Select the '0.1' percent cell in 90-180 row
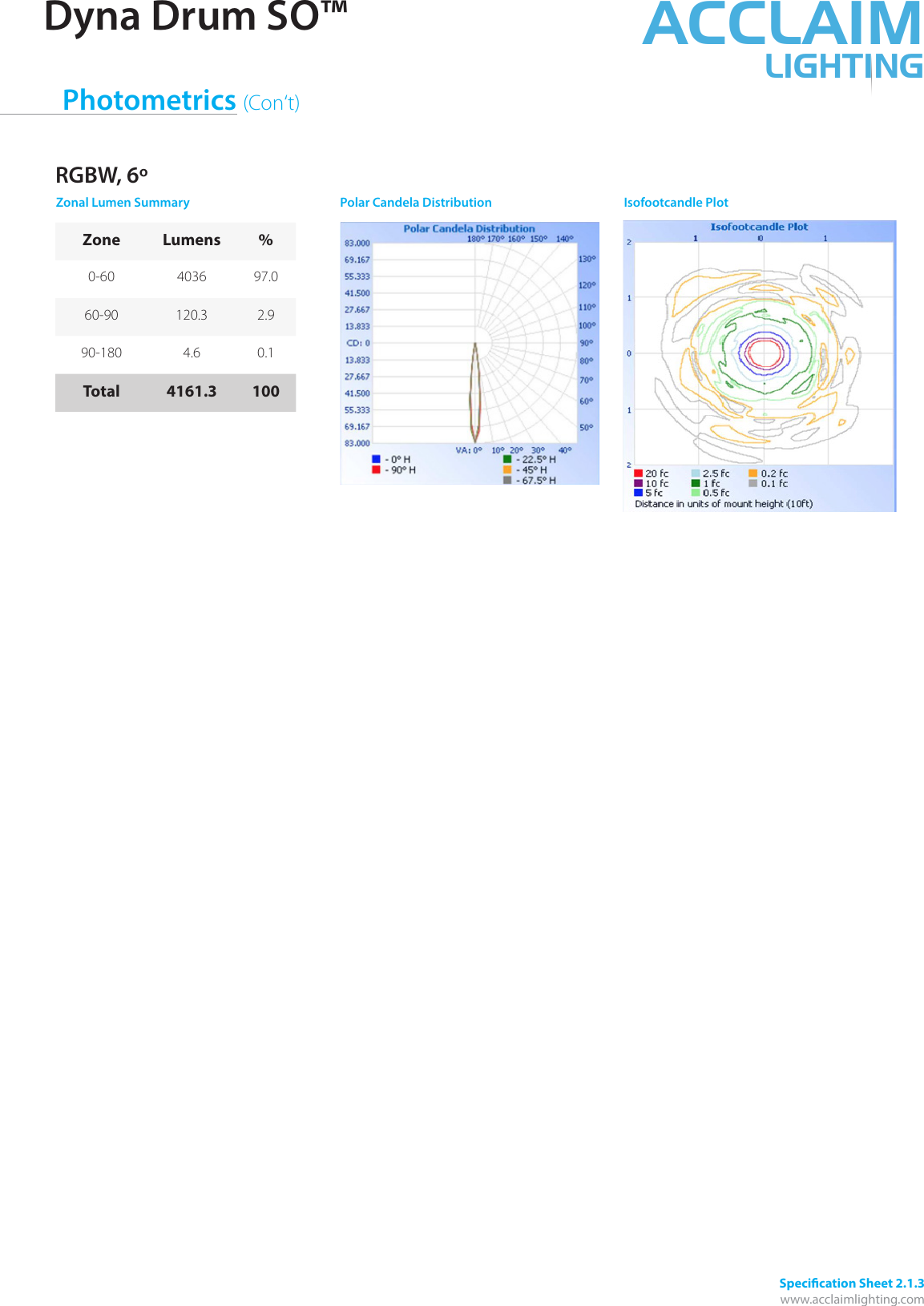 (266, 353)
